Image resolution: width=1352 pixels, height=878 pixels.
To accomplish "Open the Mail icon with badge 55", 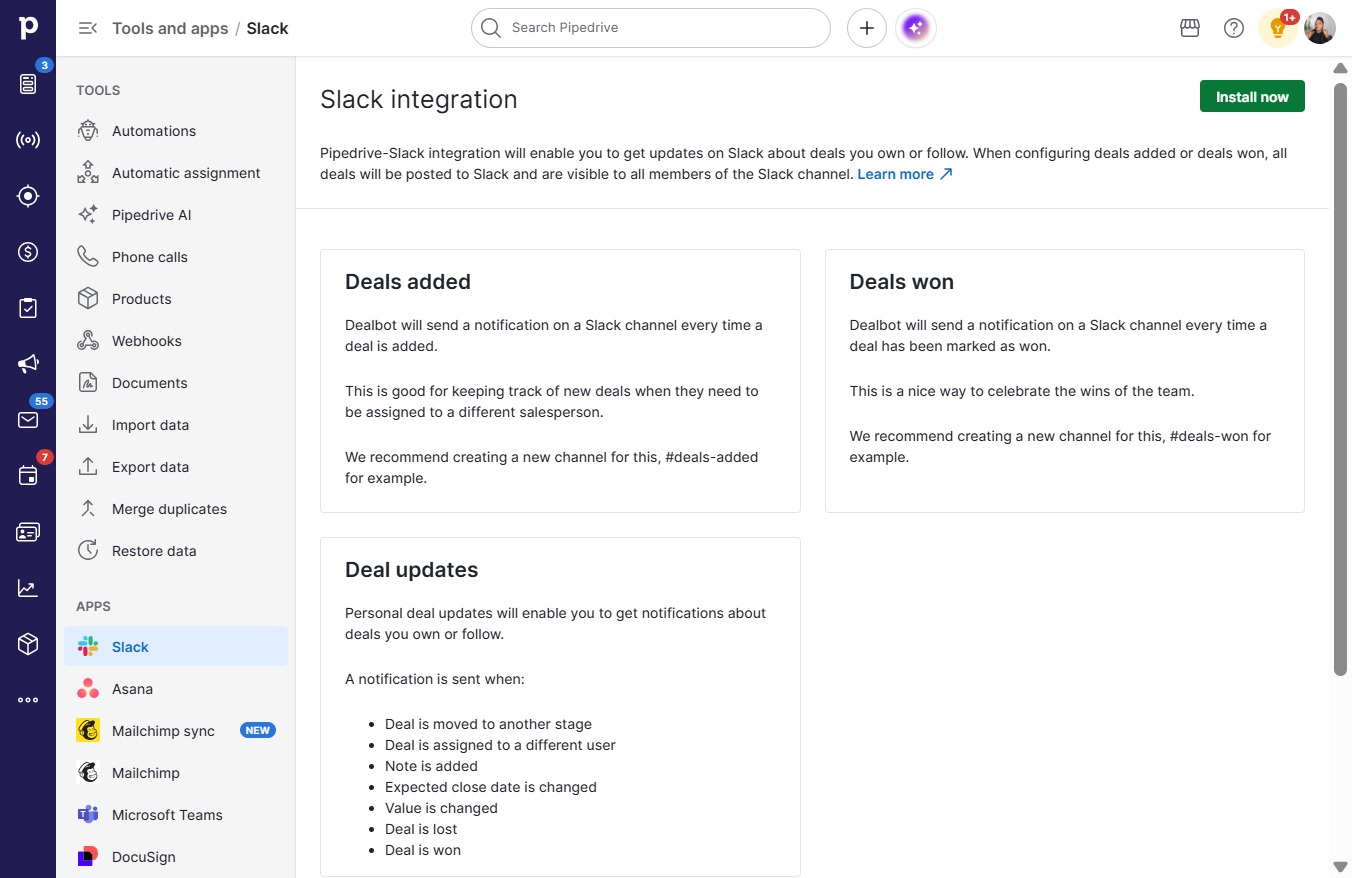I will [28, 420].
